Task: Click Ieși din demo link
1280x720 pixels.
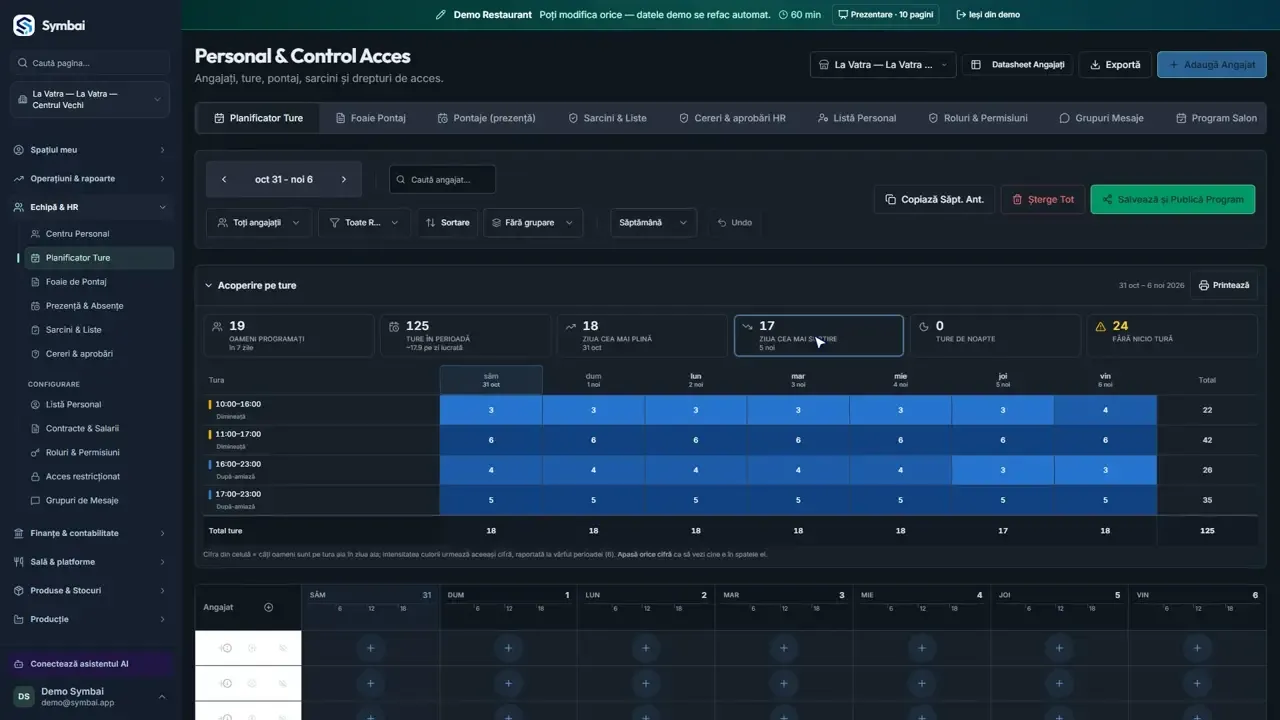Action: (x=988, y=15)
